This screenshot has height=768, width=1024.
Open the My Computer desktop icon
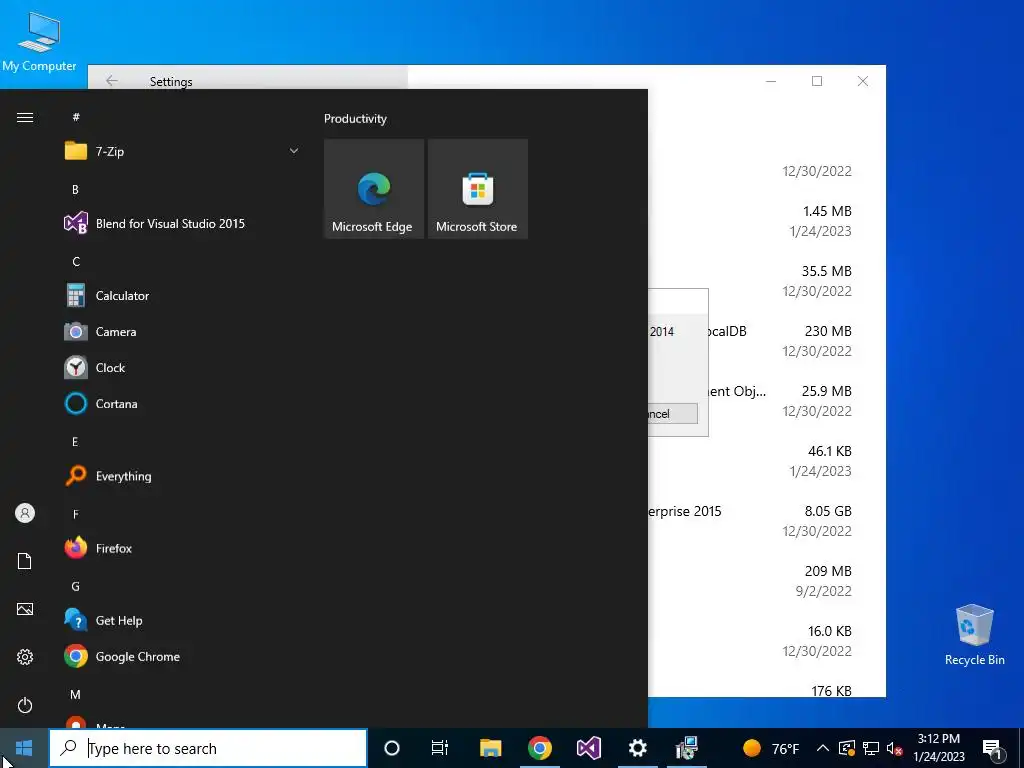[39, 41]
